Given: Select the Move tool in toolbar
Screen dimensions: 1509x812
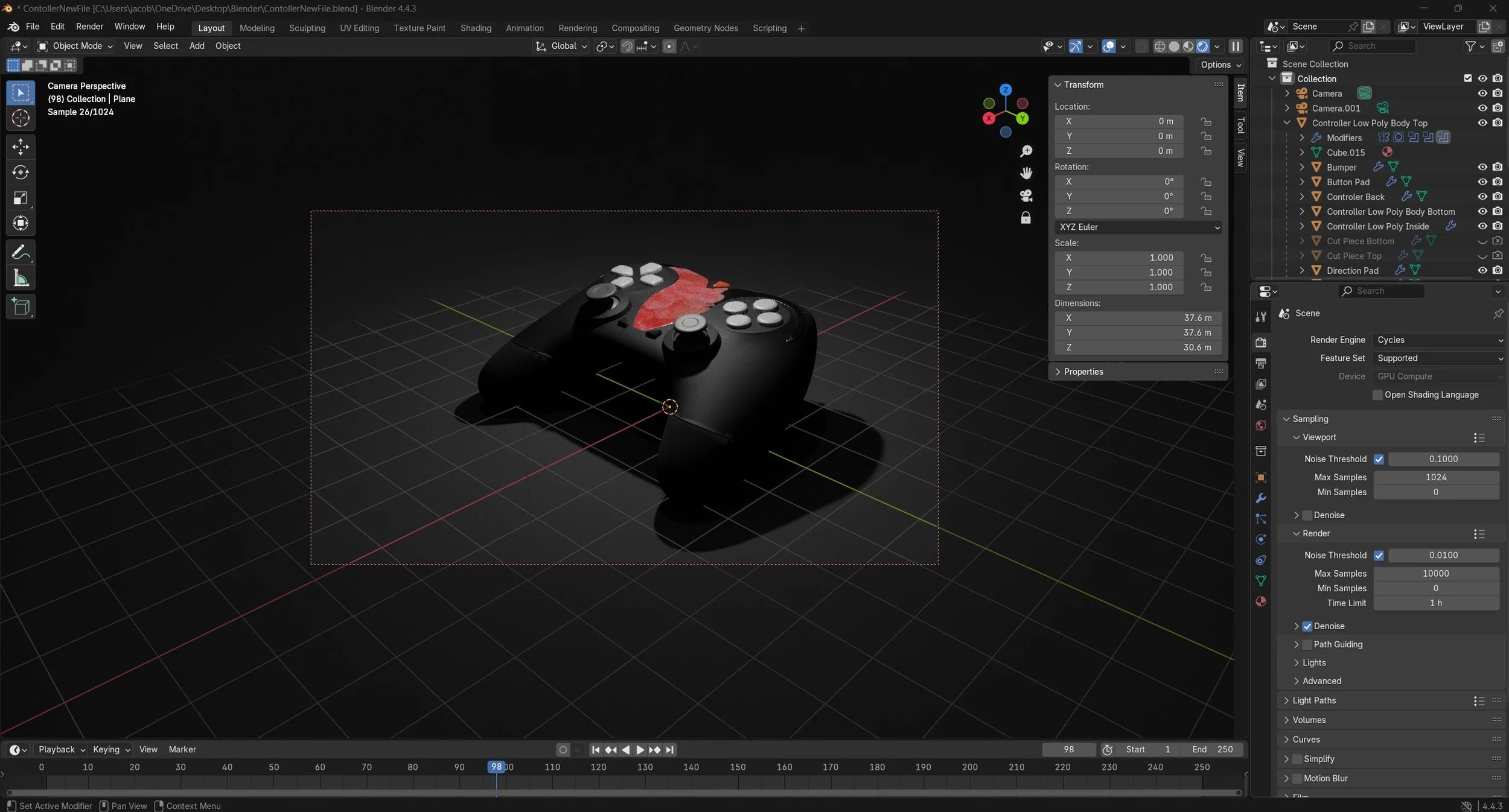Looking at the screenshot, I should 21,147.
